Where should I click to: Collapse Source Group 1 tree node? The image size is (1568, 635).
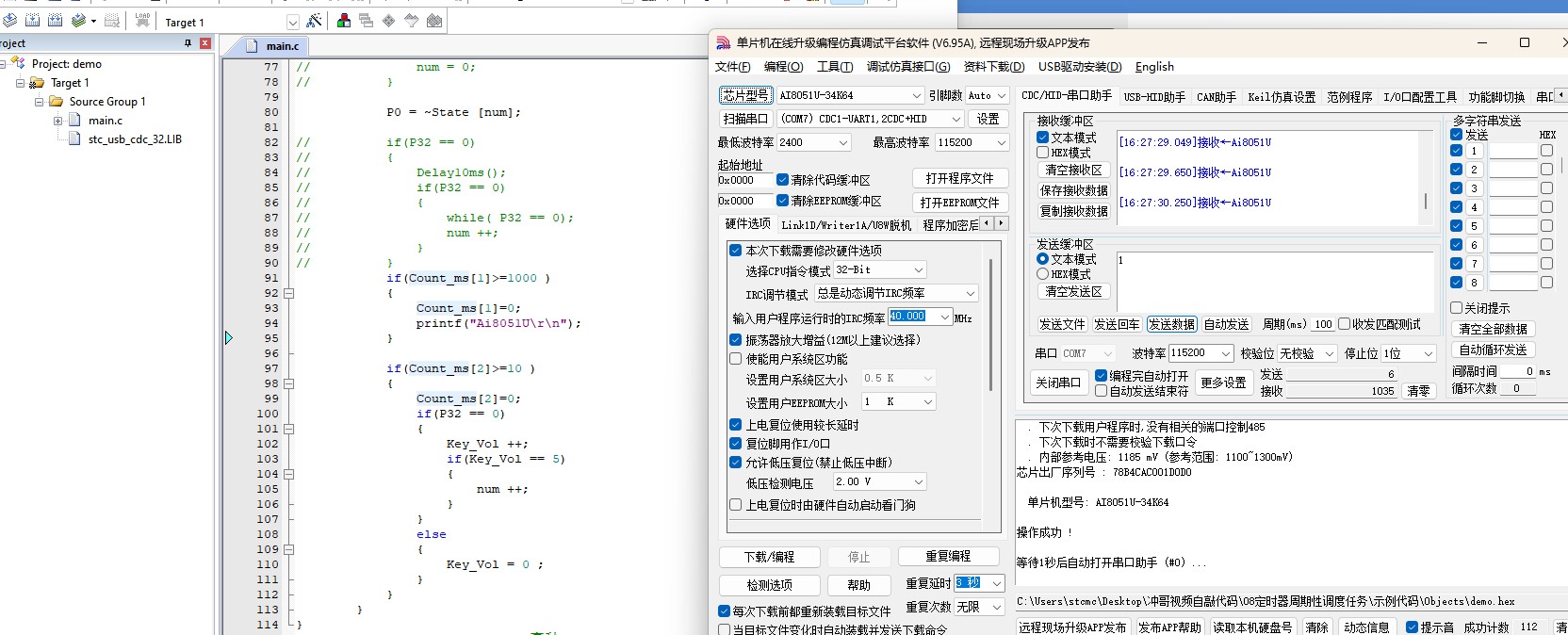tap(40, 102)
